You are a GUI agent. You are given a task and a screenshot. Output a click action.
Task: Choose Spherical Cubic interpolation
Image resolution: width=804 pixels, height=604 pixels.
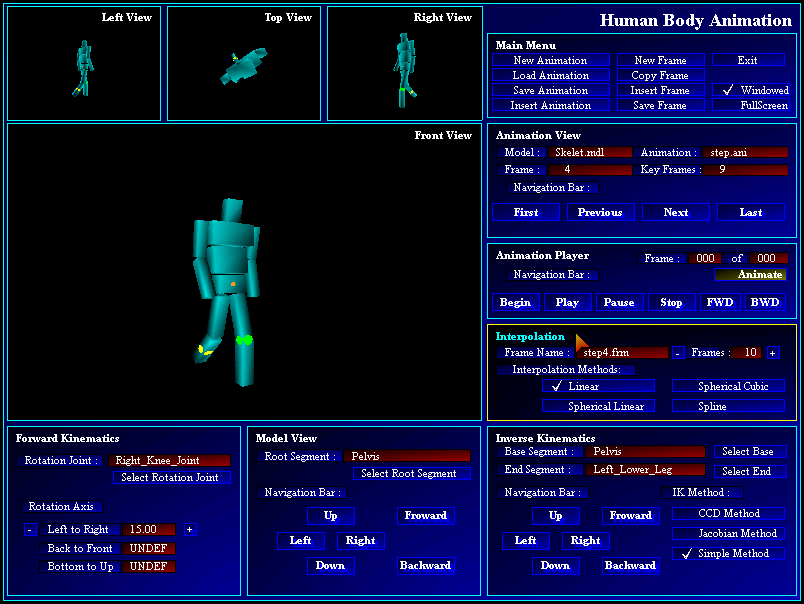point(729,386)
